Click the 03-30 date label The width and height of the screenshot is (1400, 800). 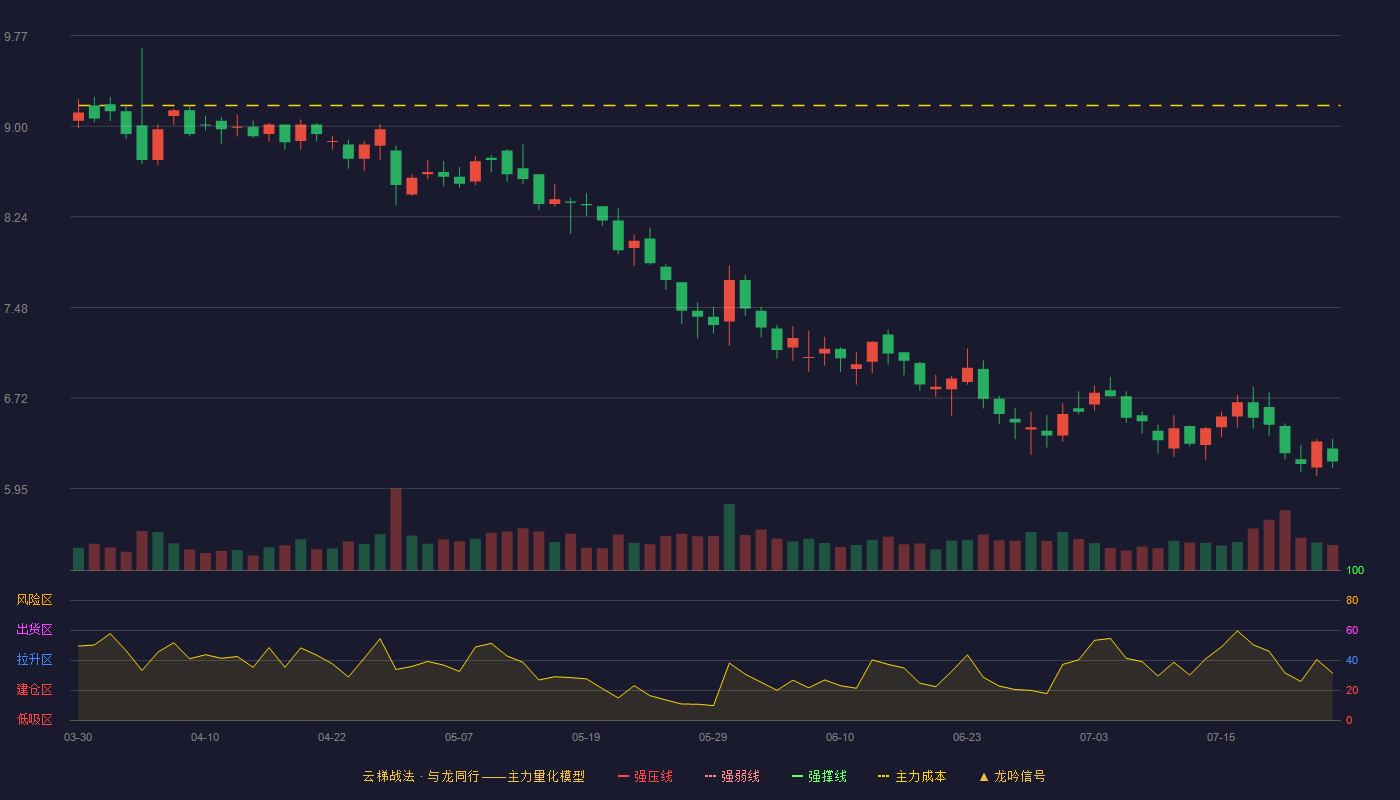point(78,737)
